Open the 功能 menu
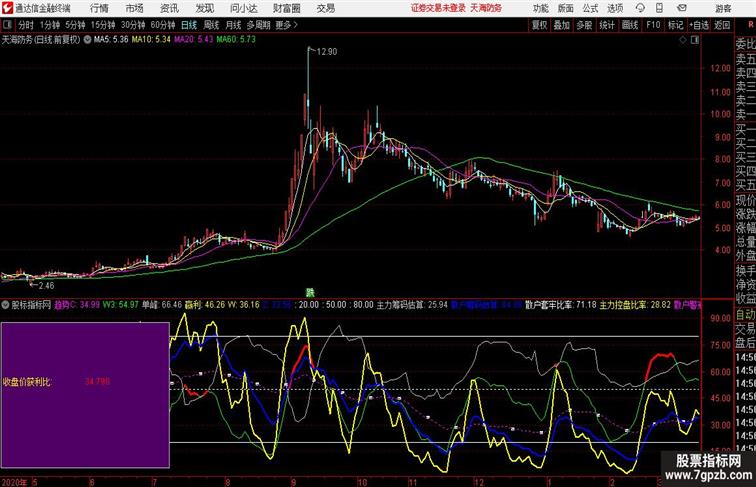 (x=540, y=8)
